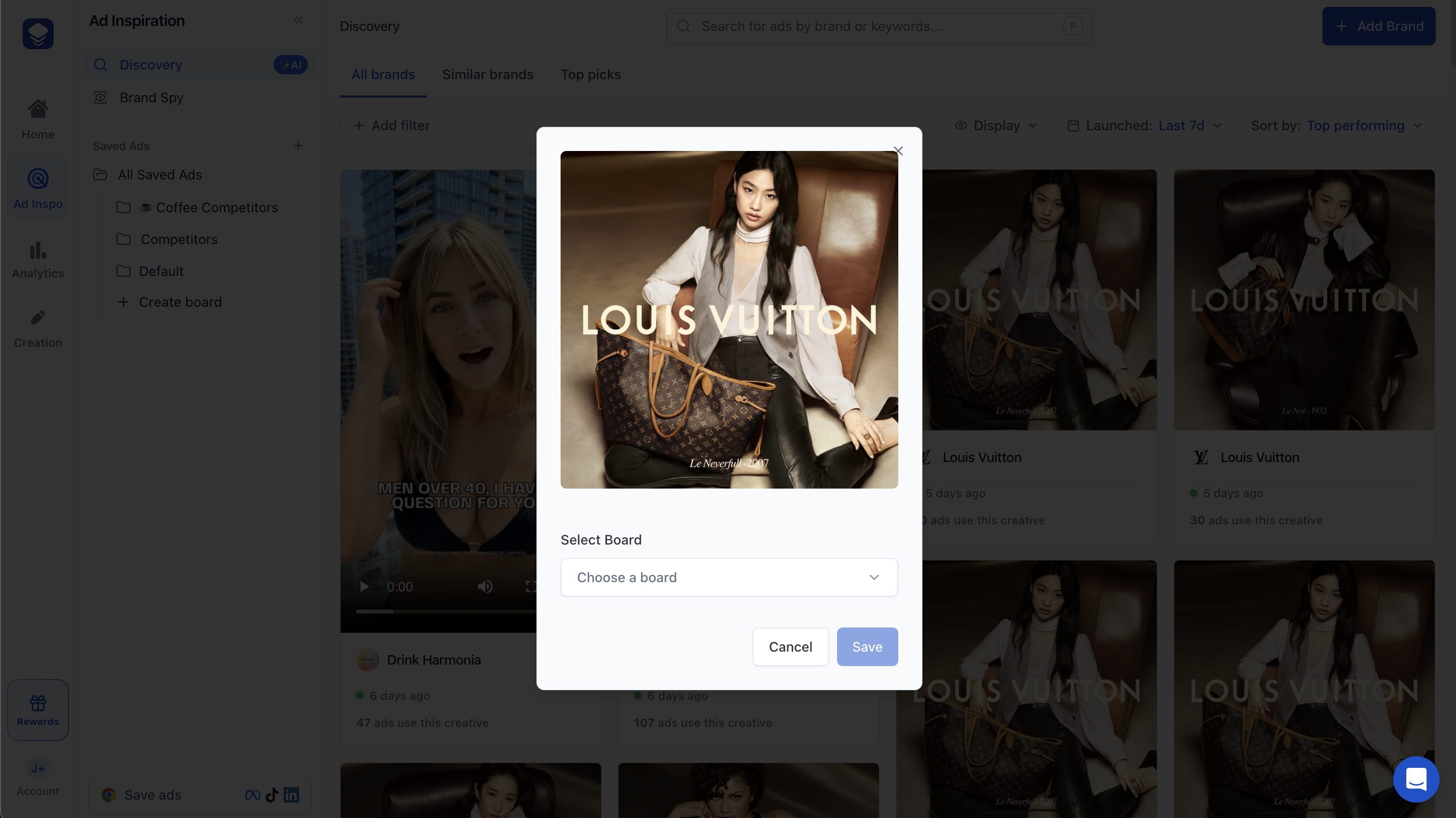Viewport: 1456px width, 818px height.
Task: Click the Saved Ads section label
Action: 121,146
